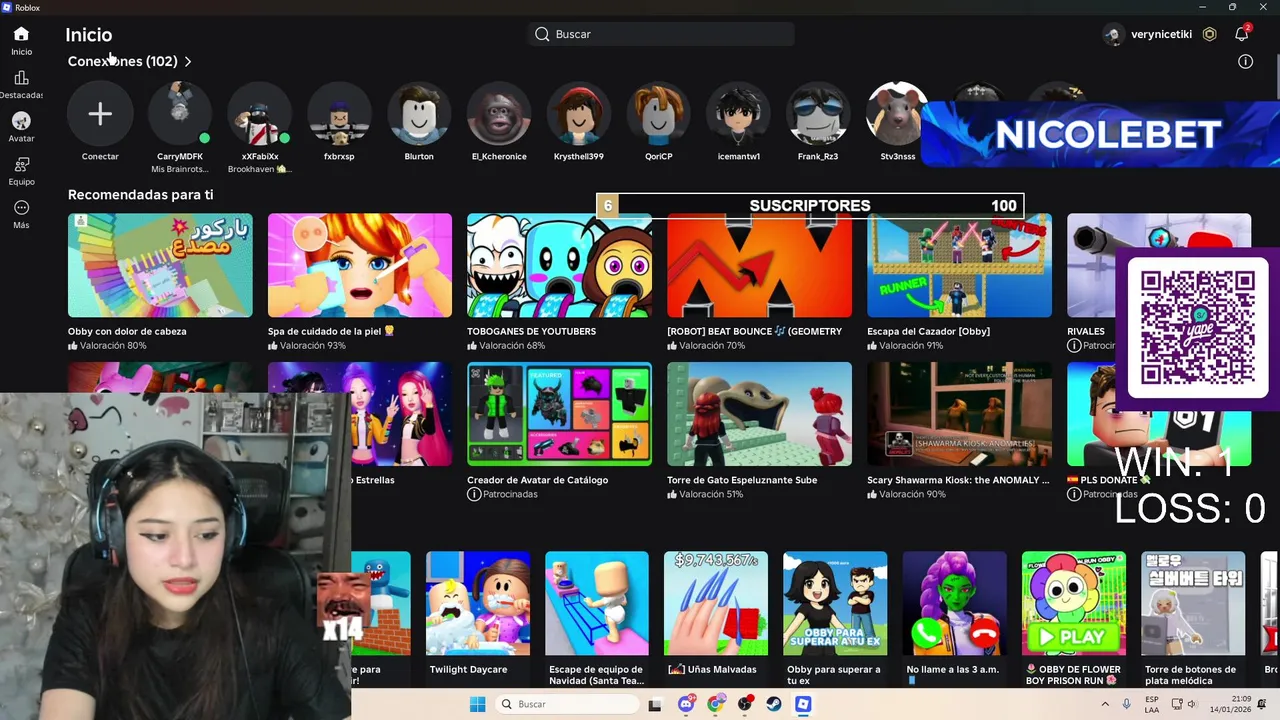The height and width of the screenshot is (720, 1280).
Task: Open the ESP LAA language switcher
Action: click(1152, 704)
